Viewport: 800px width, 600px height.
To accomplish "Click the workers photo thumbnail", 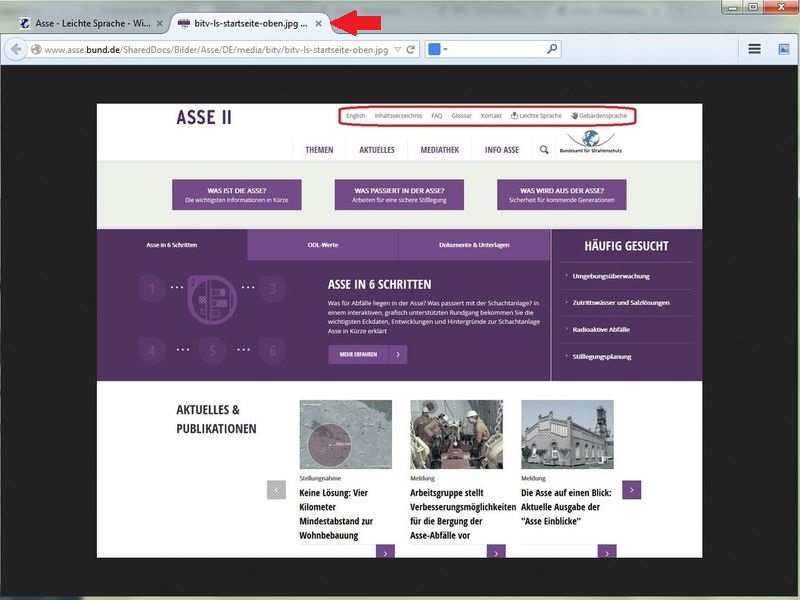I will click(x=456, y=434).
